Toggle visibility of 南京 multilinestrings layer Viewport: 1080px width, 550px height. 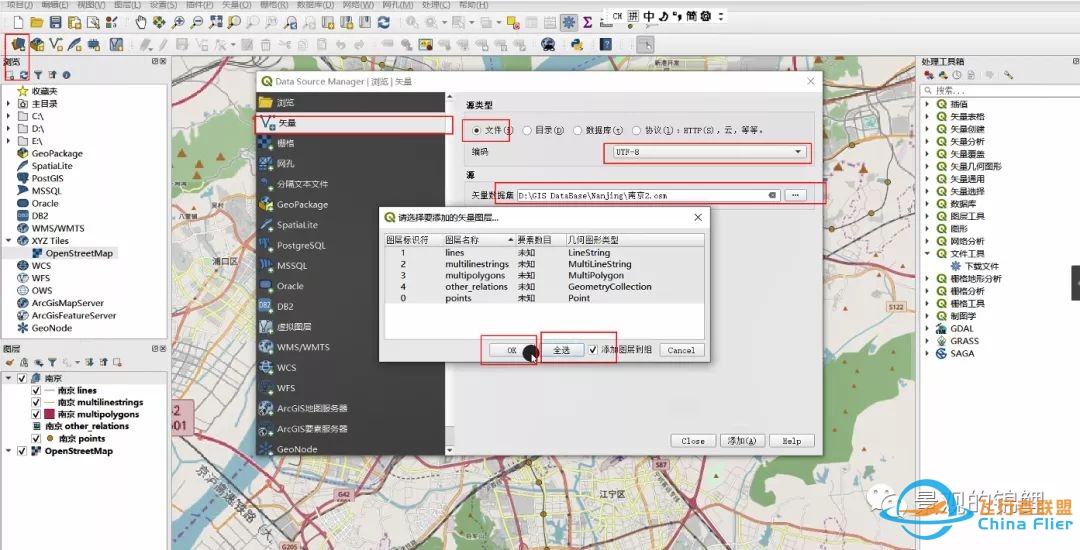point(36,402)
